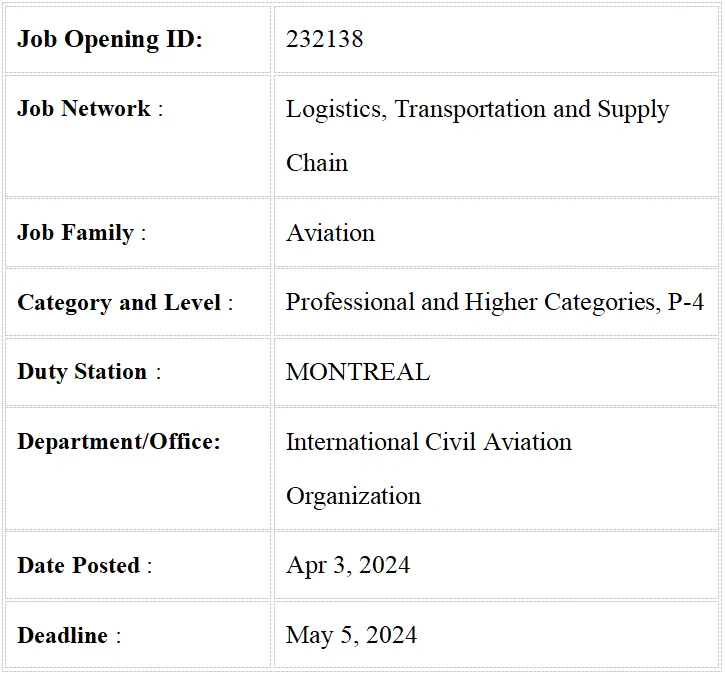This screenshot has height=675, width=725.
Task: Click the Apr 3, 2024 date
Action: click(x=348, y=566)
